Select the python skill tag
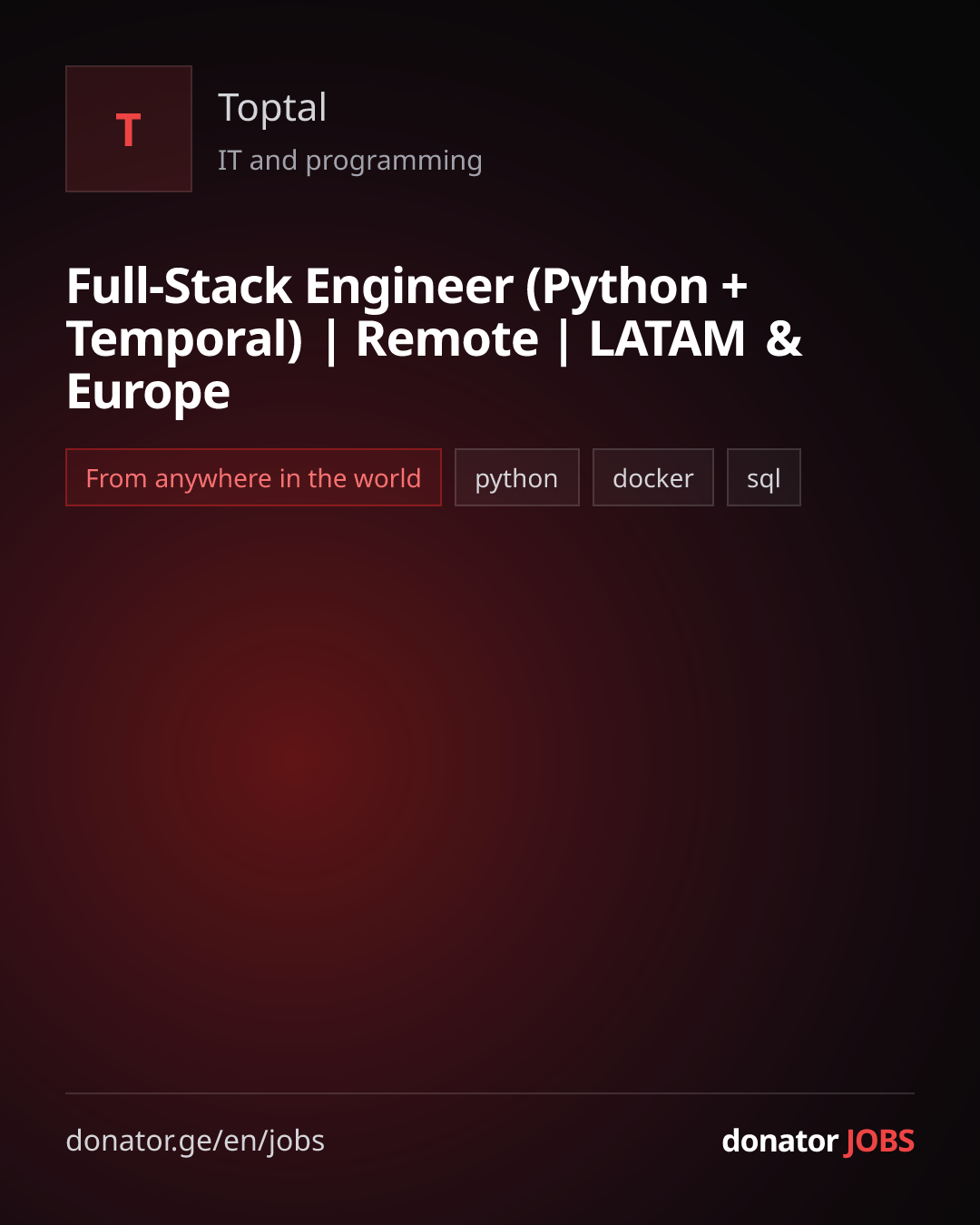This screenshot has height=1225, width=980. 517,477
